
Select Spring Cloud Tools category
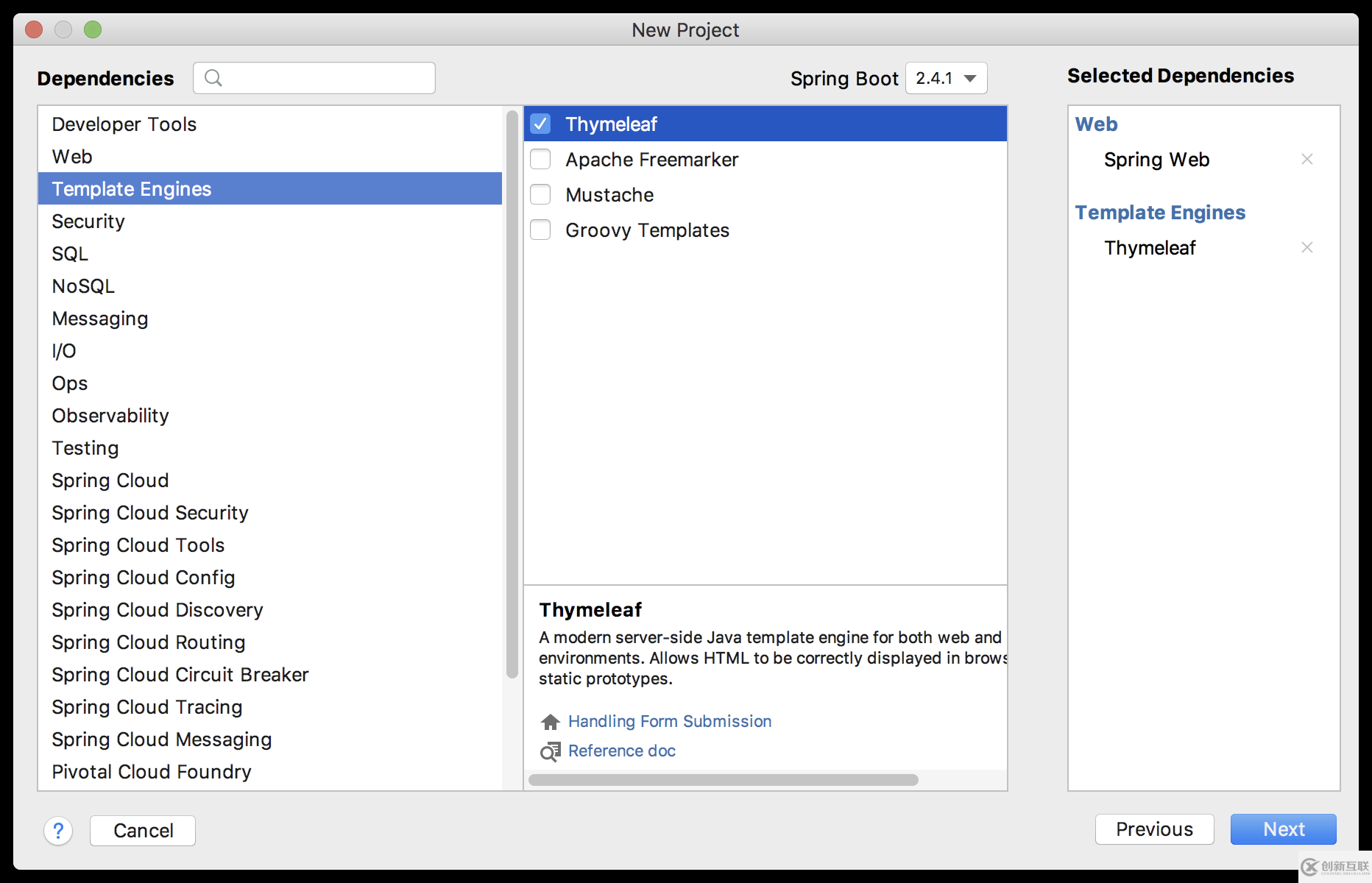270,545
